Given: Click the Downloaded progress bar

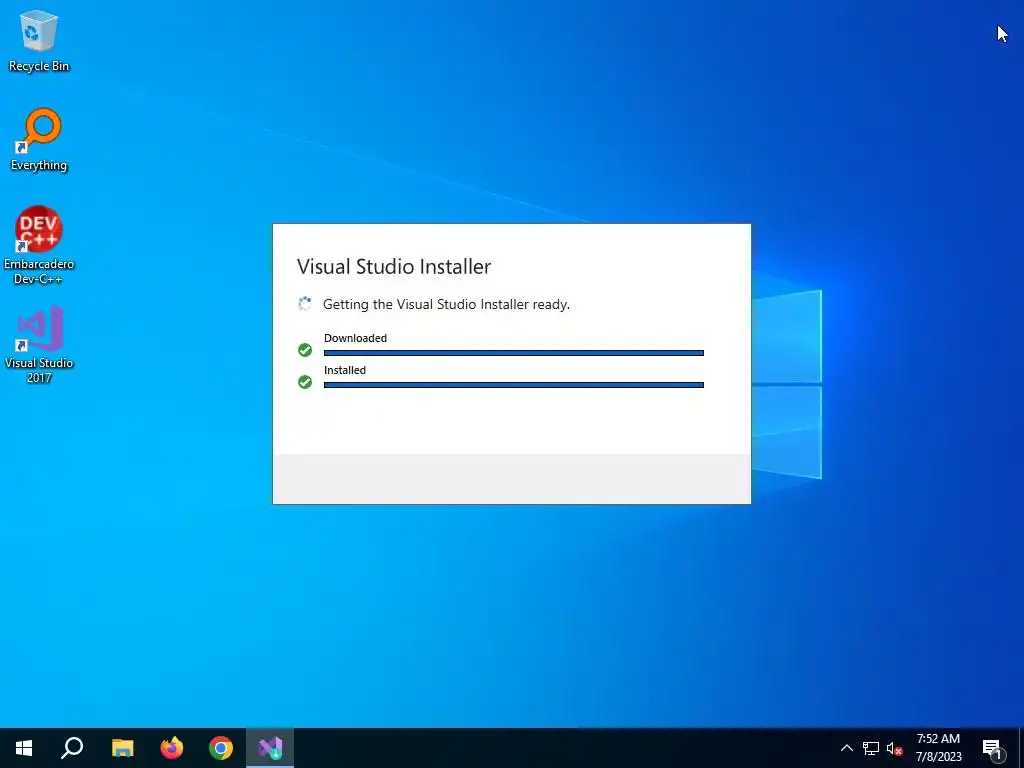Looking at the screenshot, I should pos(514,353).
